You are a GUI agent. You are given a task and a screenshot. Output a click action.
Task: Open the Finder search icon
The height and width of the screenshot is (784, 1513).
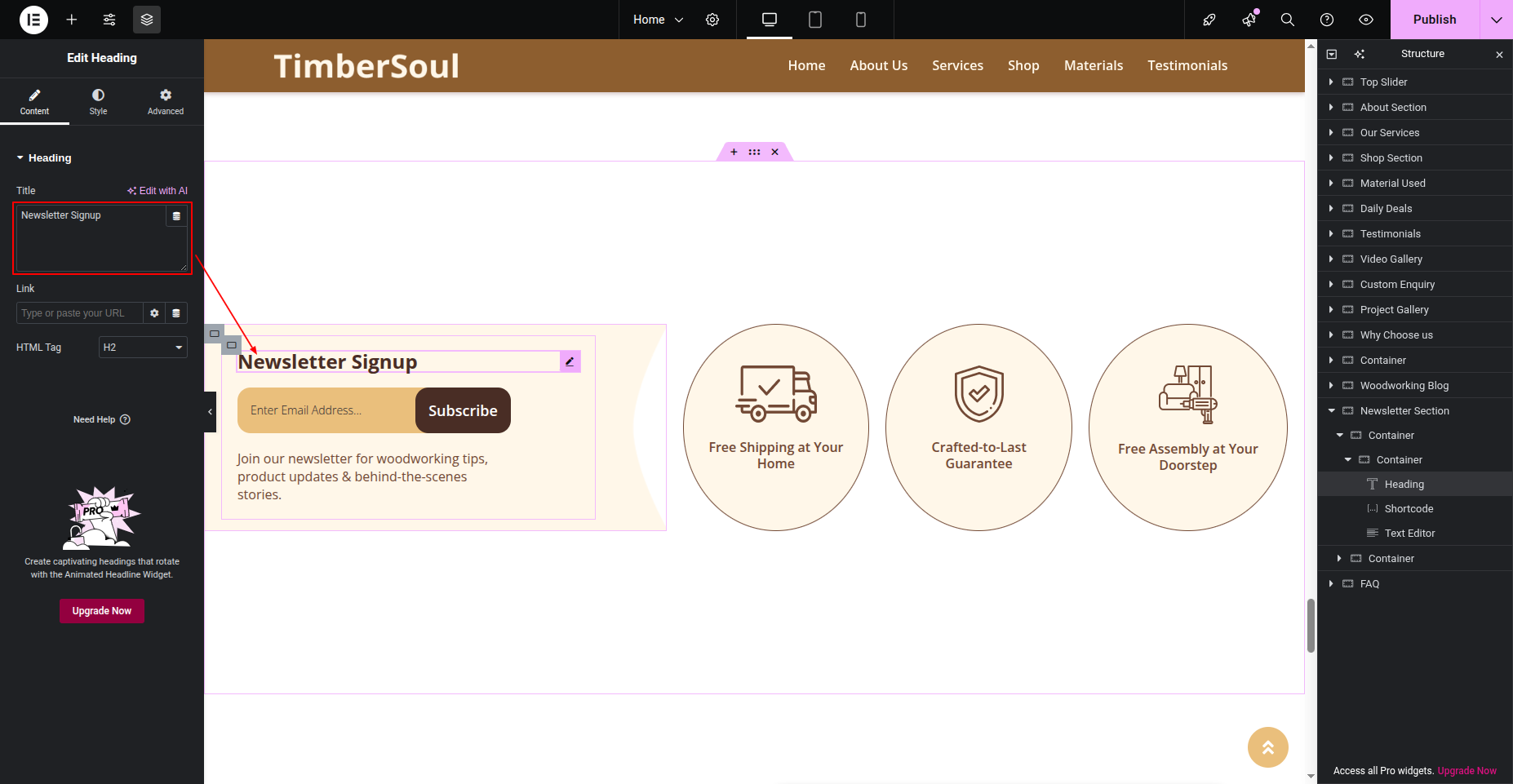coord(1288,20)
